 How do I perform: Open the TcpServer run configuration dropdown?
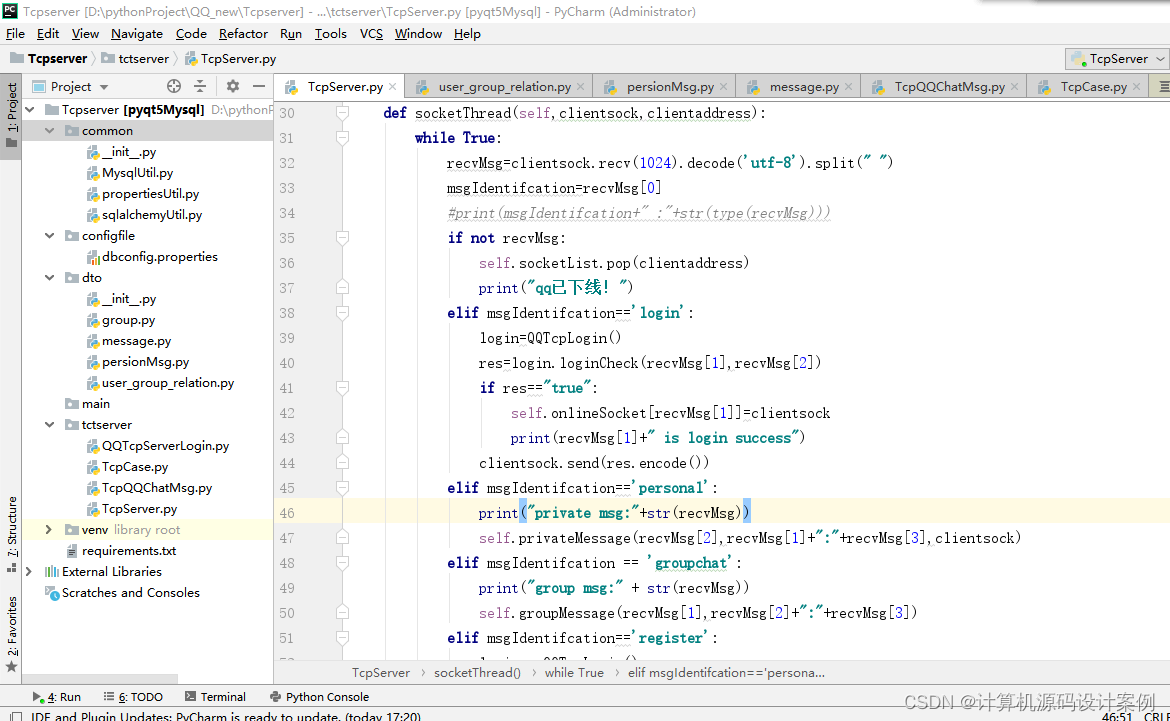[1117, 58]
